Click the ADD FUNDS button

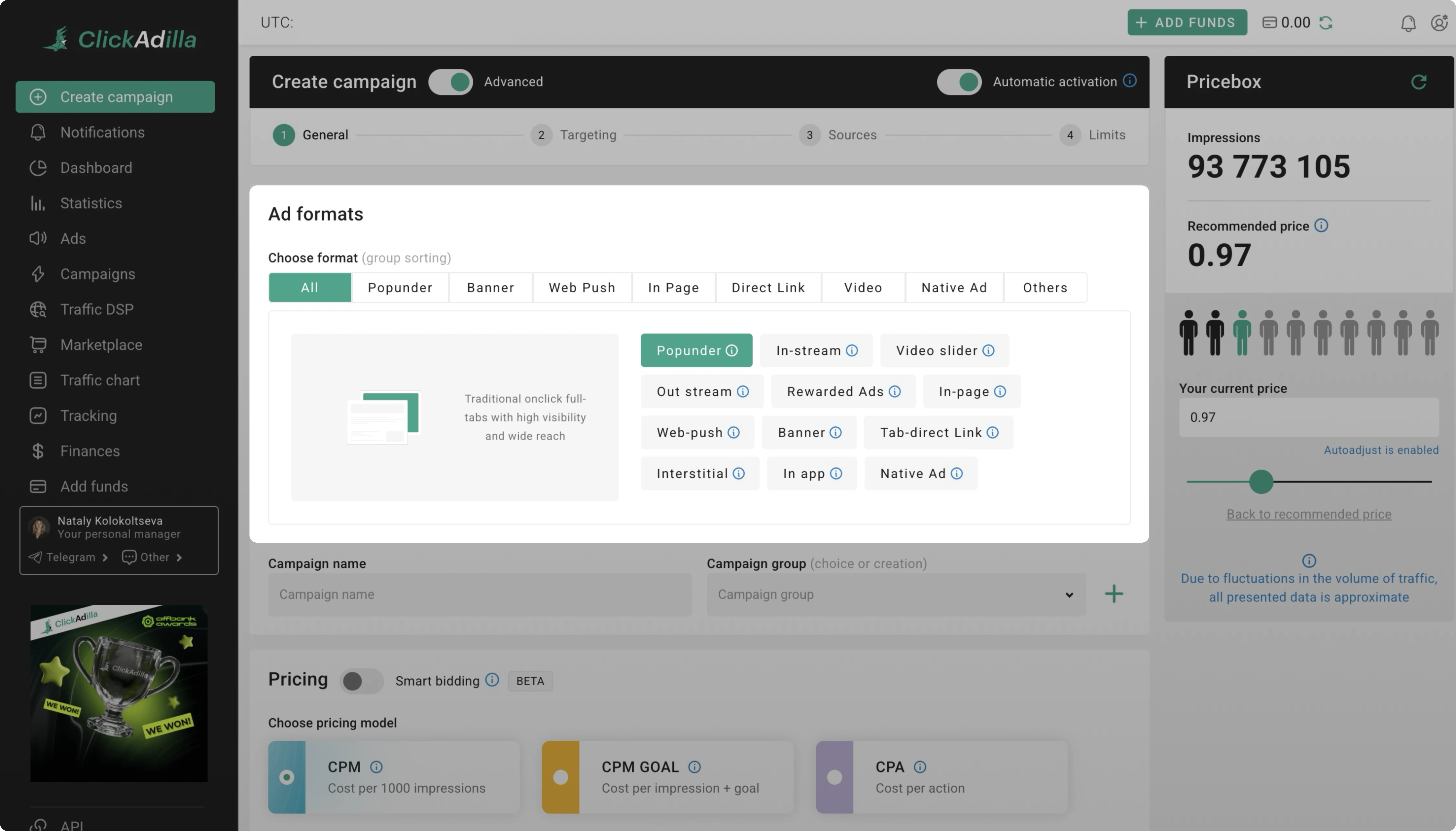pos(1187,22)
